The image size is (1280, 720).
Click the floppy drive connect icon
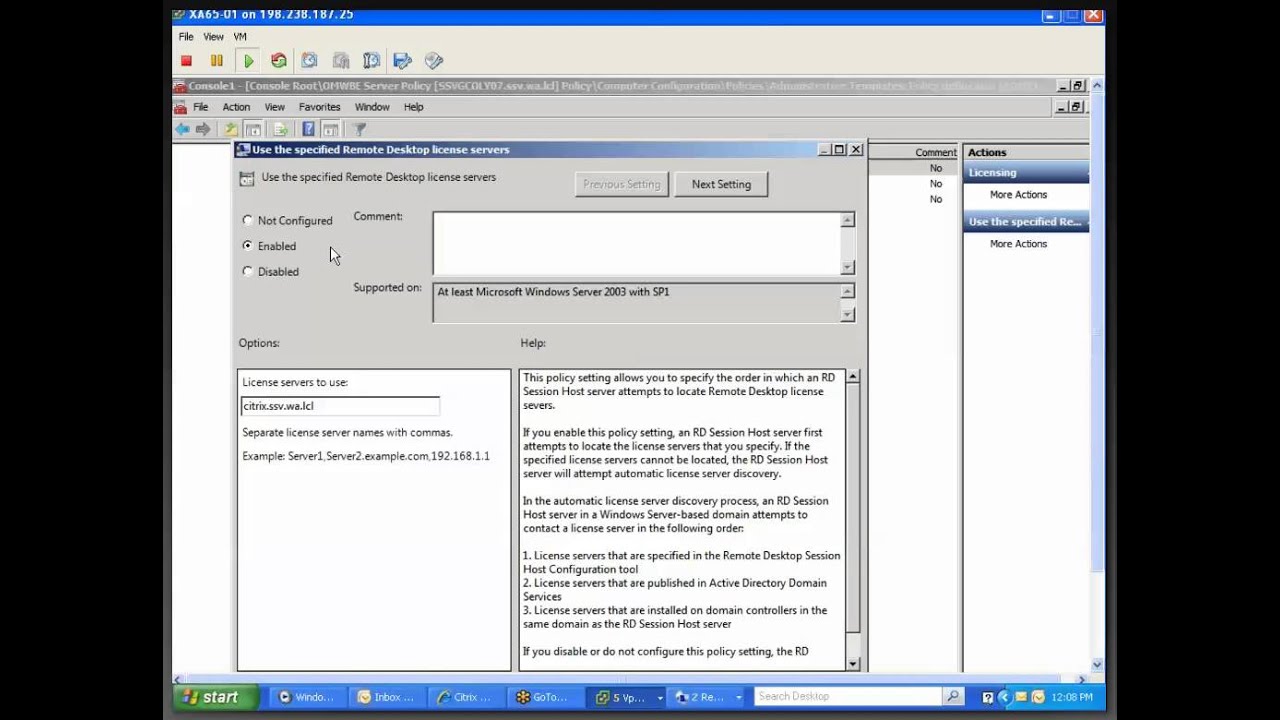click(x=403, y=61)
